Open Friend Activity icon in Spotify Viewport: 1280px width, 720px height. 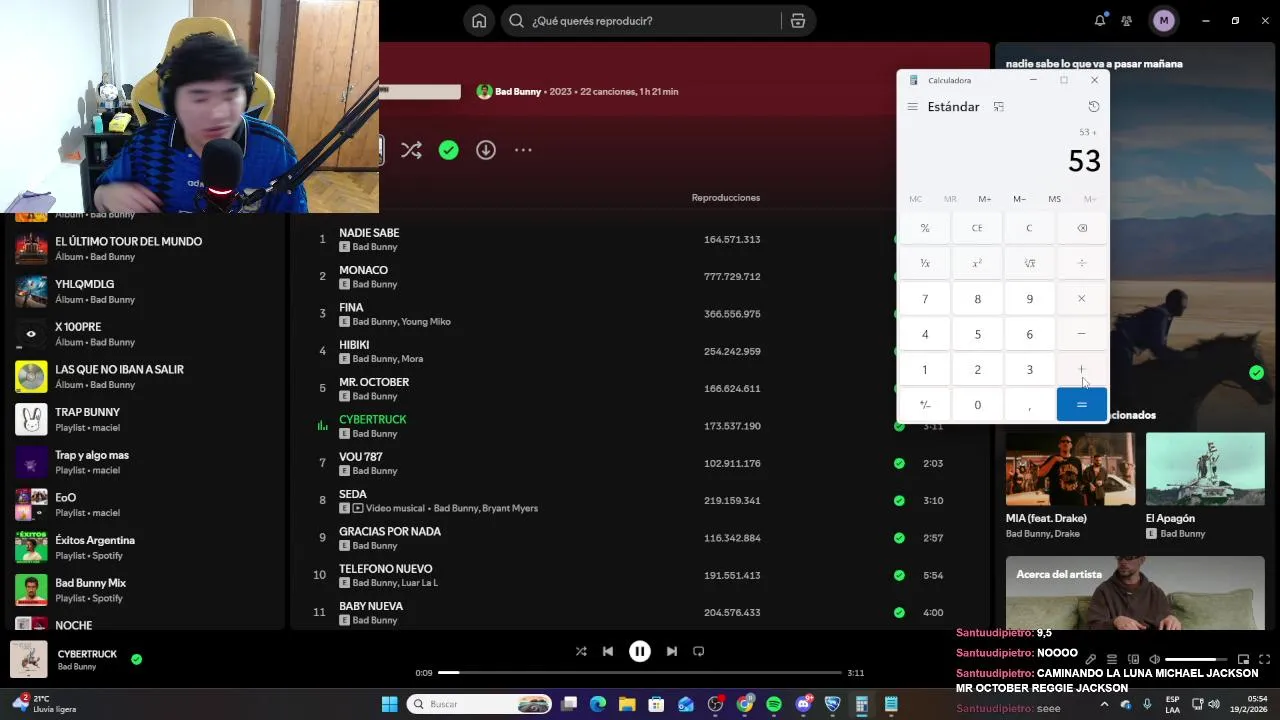pos(1127,21)
